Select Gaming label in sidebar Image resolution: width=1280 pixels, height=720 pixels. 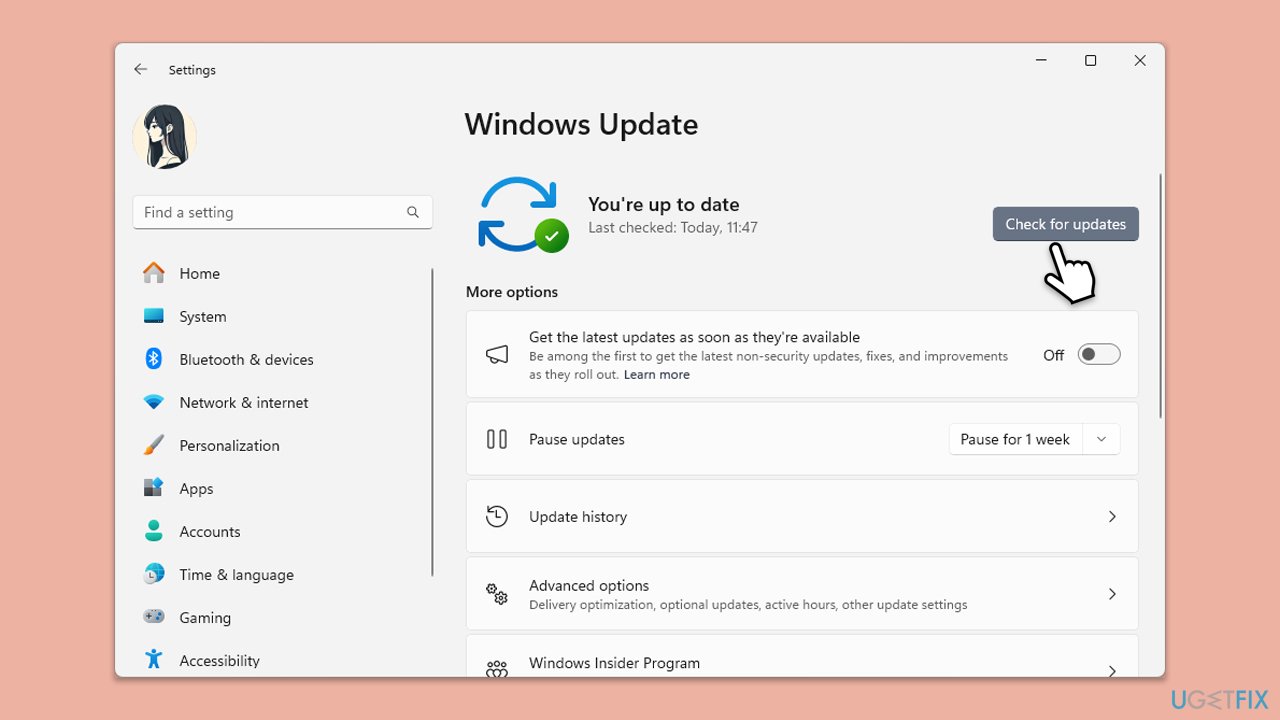tap(205, 617)
